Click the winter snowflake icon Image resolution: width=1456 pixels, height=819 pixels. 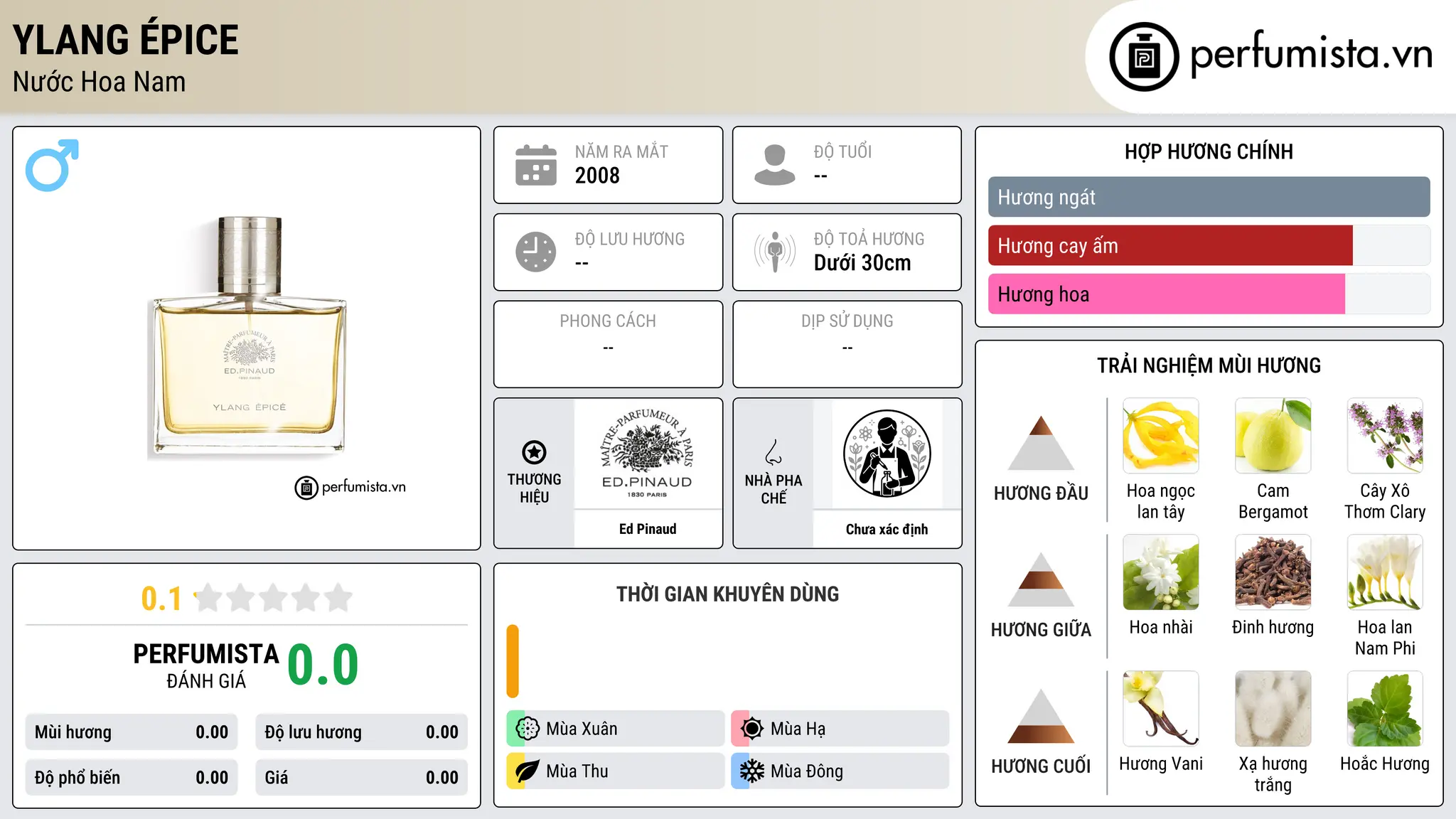[x=752, y=771]
